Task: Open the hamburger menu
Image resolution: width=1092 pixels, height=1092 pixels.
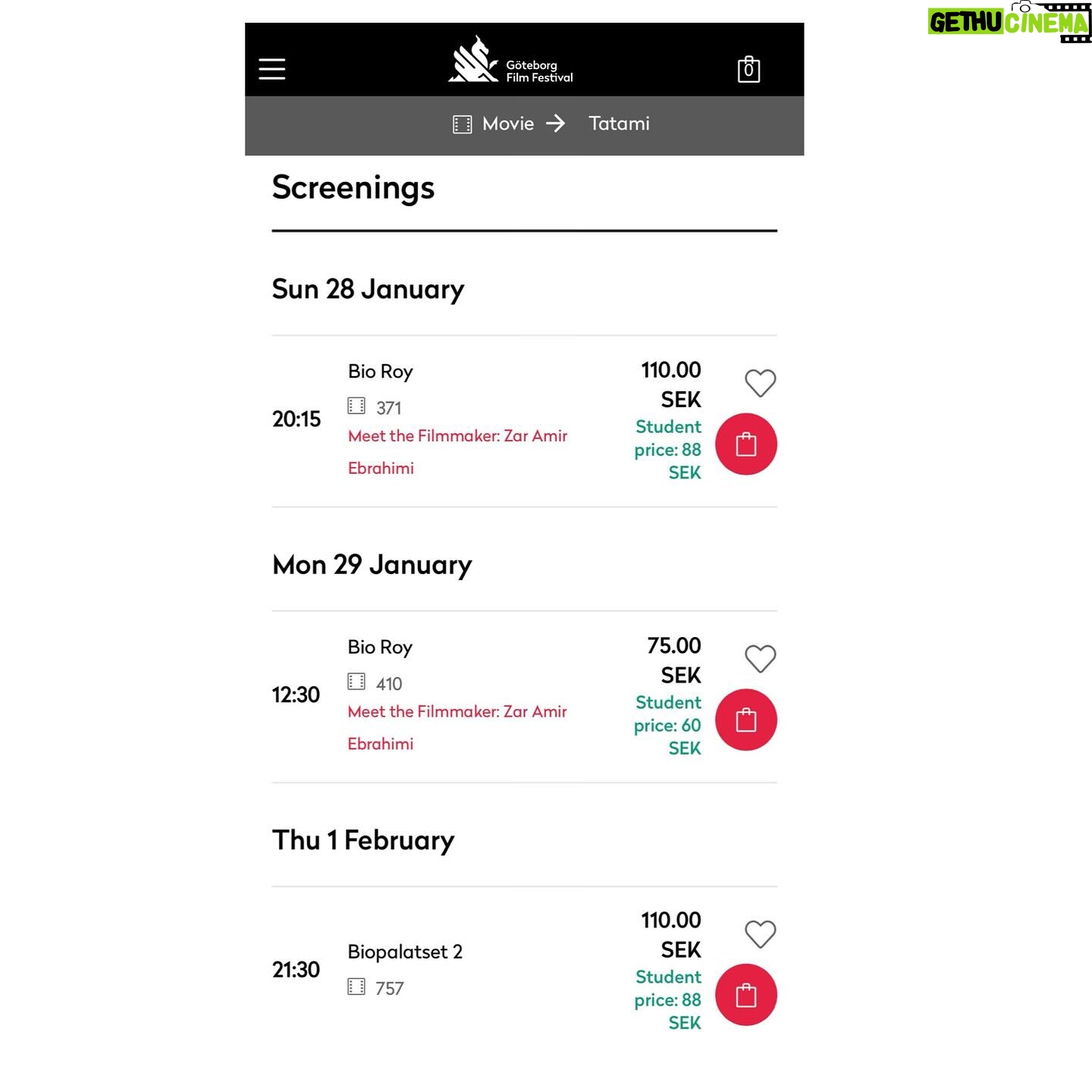Action: [271, 68]
